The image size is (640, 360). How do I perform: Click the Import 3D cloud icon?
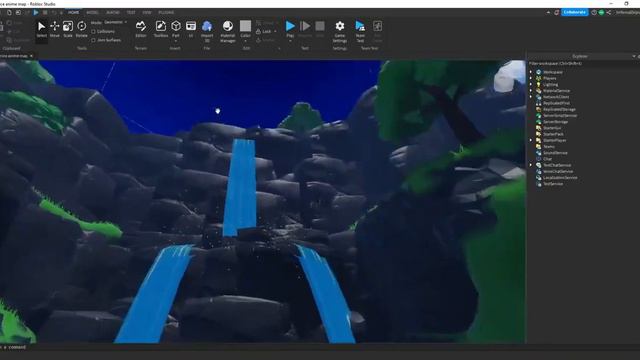point(207,27)
